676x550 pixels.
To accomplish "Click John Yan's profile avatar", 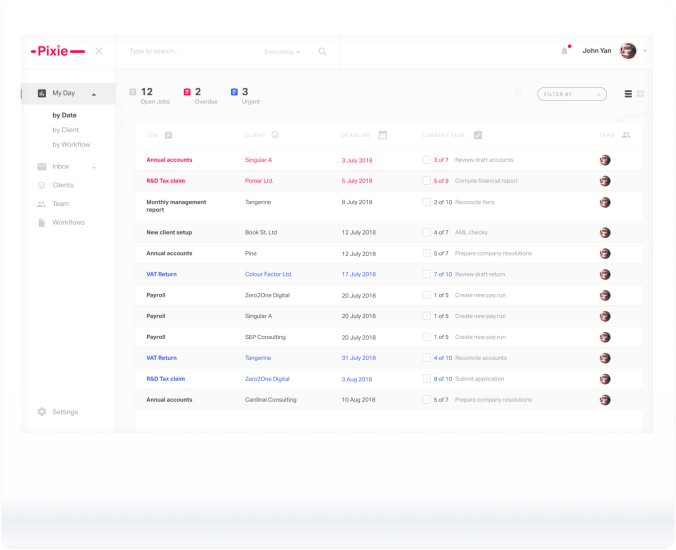I will (628, 51).
